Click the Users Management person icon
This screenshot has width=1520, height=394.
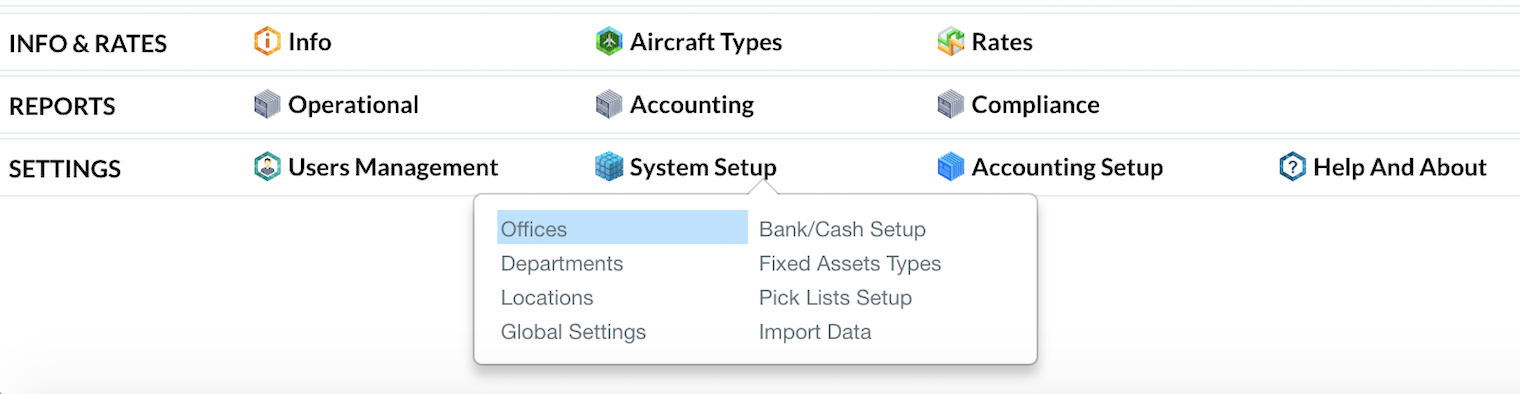click(267, 167)
